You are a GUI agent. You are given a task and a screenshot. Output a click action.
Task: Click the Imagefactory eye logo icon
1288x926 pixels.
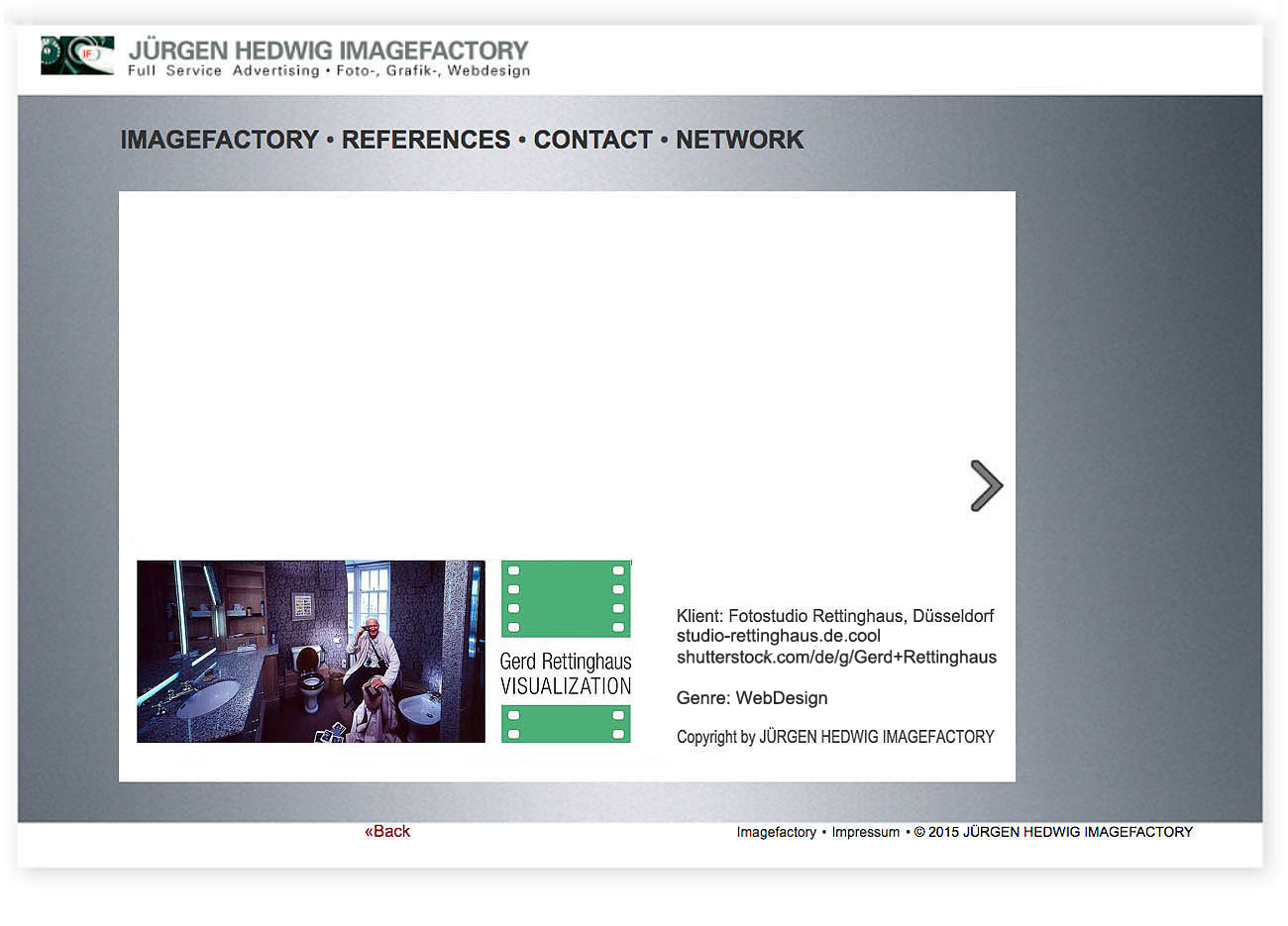(x=77, y=55)
